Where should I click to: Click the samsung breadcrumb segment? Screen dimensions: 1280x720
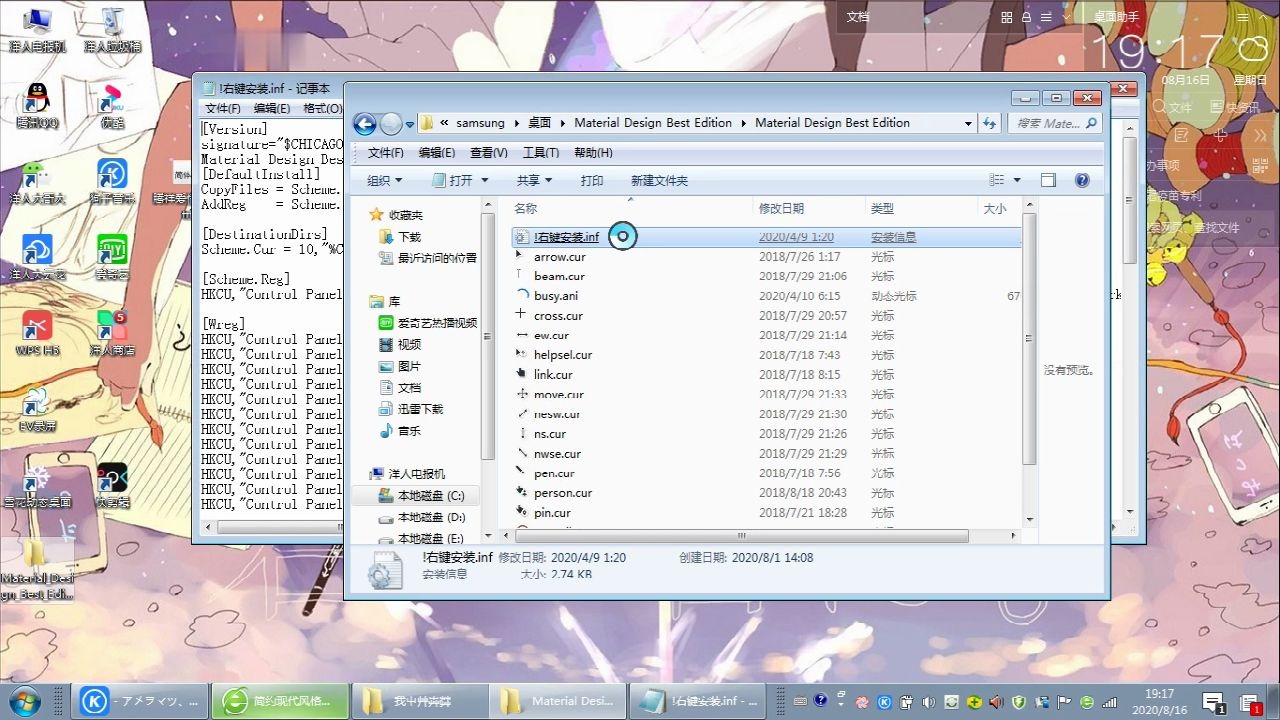coord(480,123)
